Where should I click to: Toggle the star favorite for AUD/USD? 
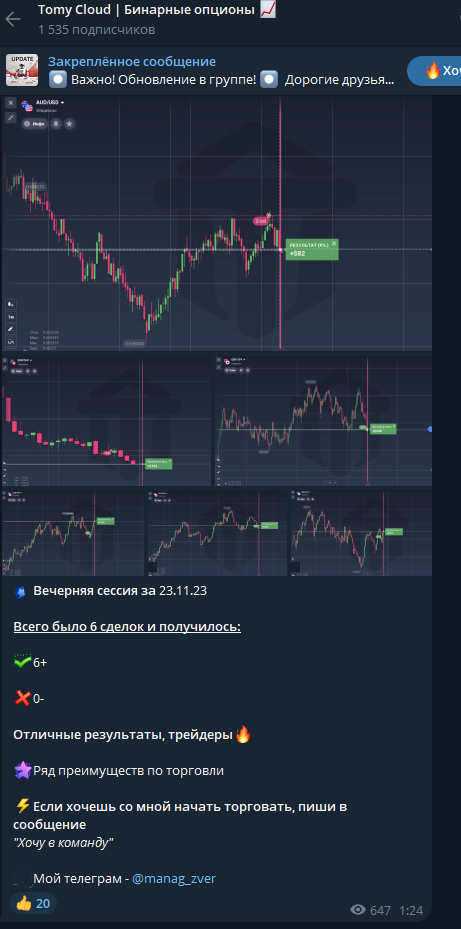point(69,123)
